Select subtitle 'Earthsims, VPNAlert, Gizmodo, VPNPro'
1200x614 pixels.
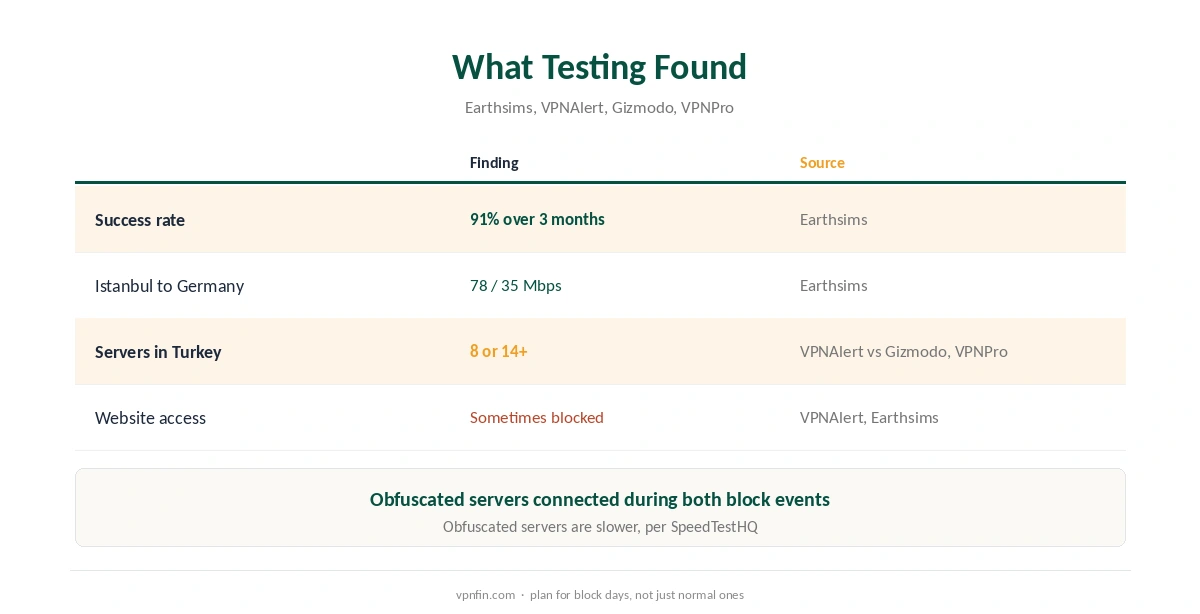coord(599,107)
